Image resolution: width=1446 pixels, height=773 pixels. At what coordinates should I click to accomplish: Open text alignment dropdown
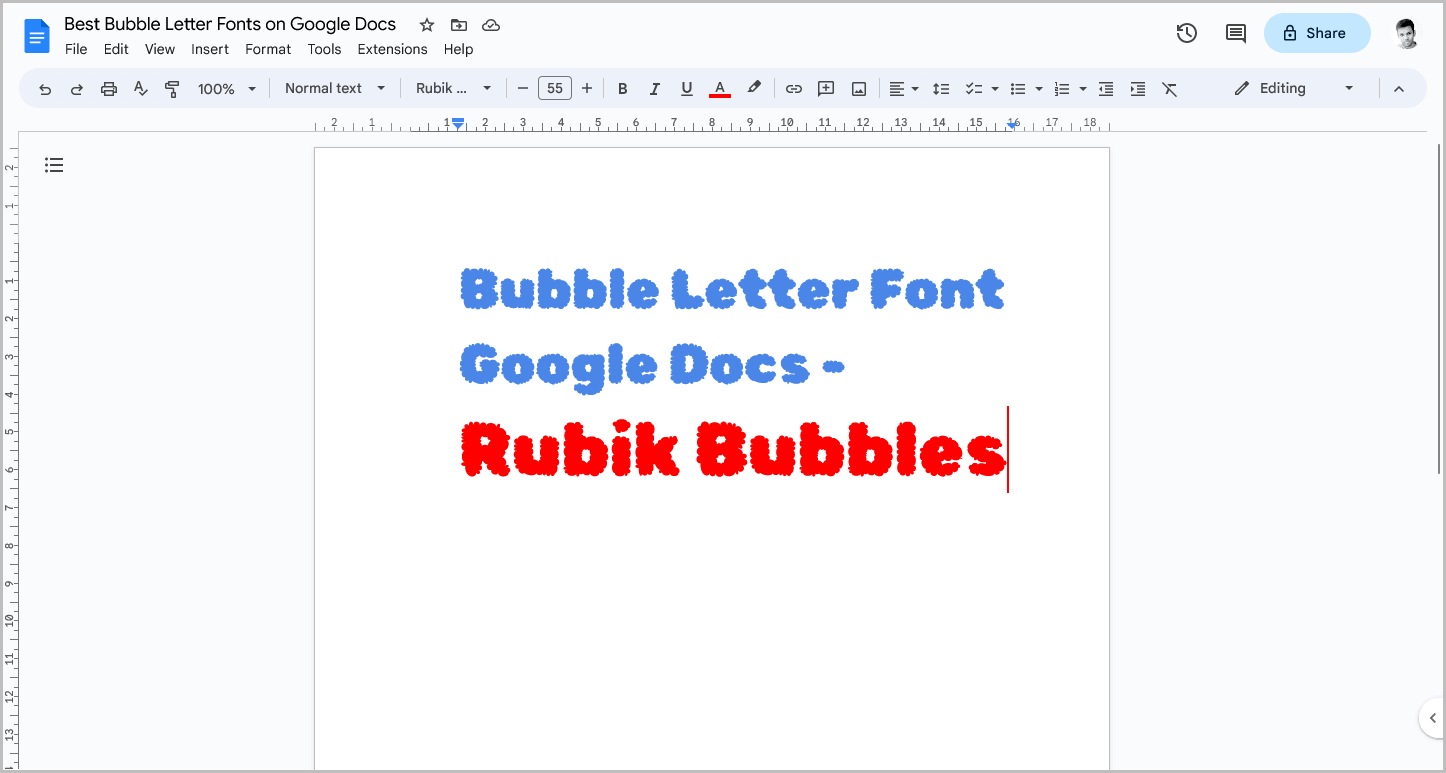pos(904,89)
